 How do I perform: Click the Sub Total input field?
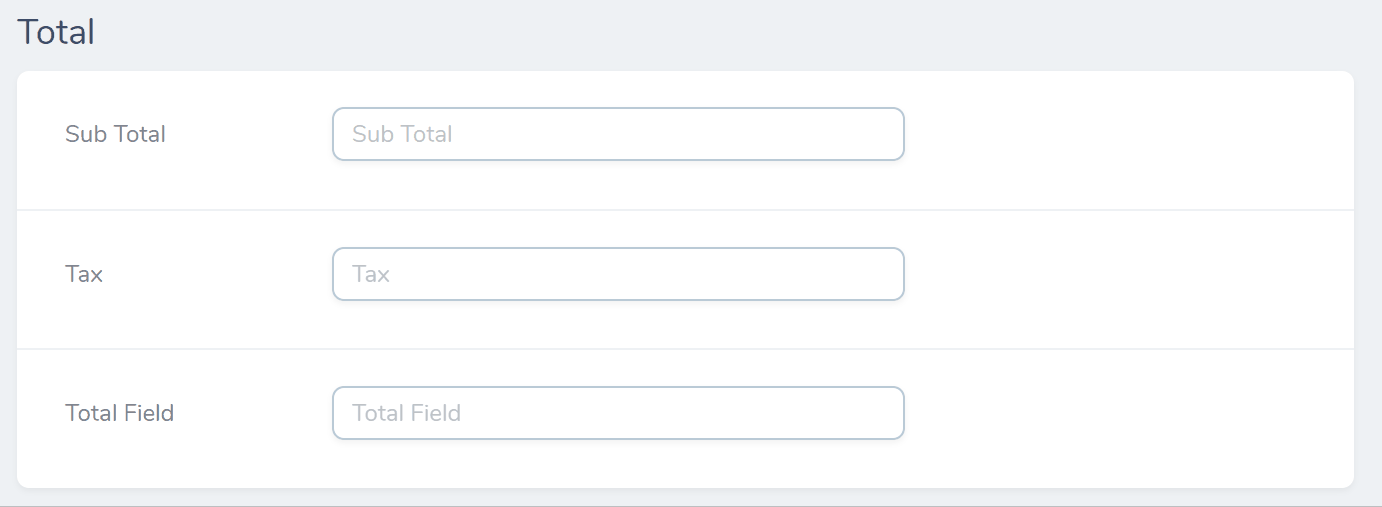coord(618,134)
